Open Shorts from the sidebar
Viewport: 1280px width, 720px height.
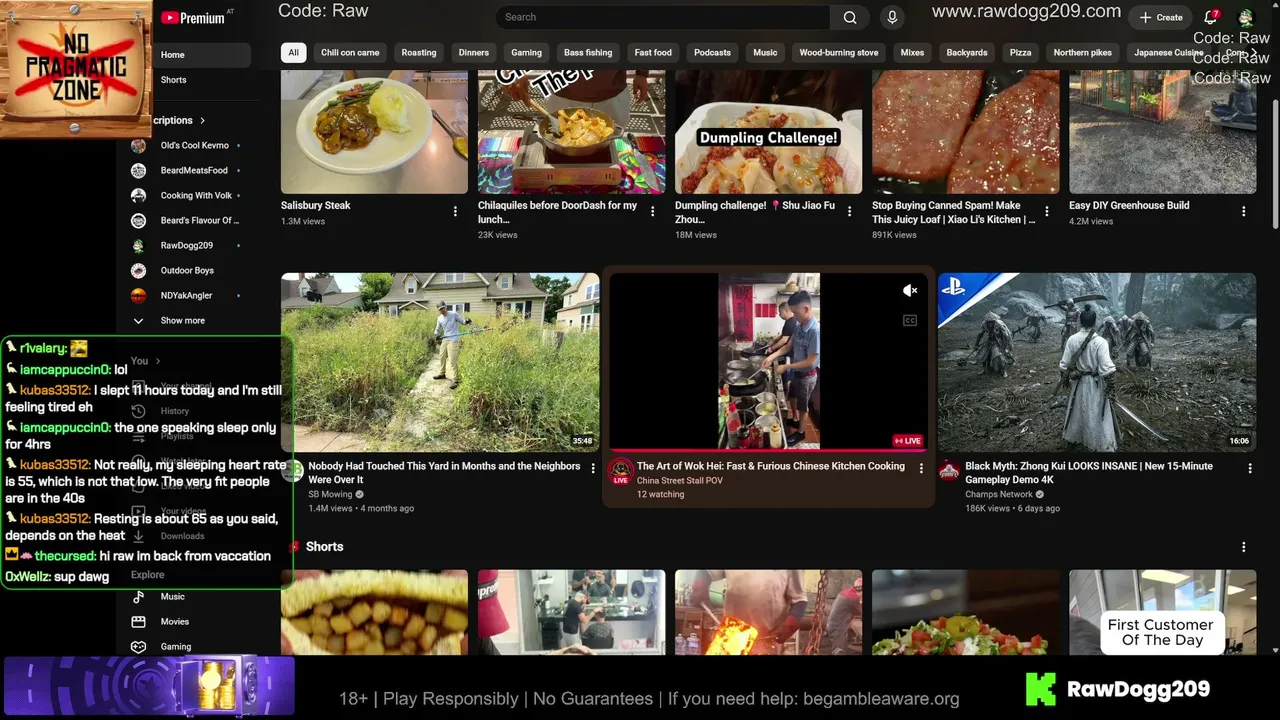coord(186,80)
